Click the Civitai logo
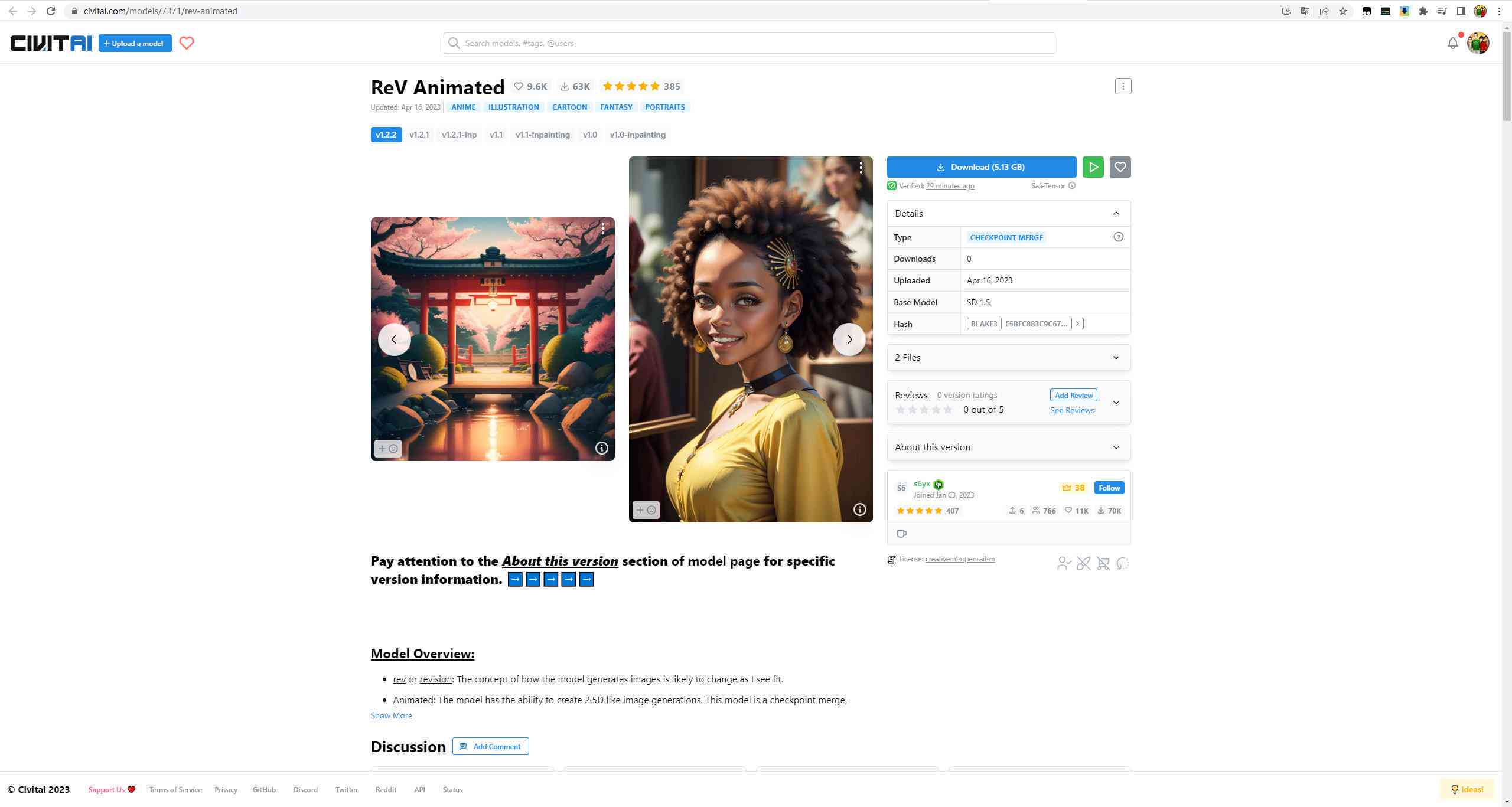This screenshot has width=1512, height=807. coord(51,43)
